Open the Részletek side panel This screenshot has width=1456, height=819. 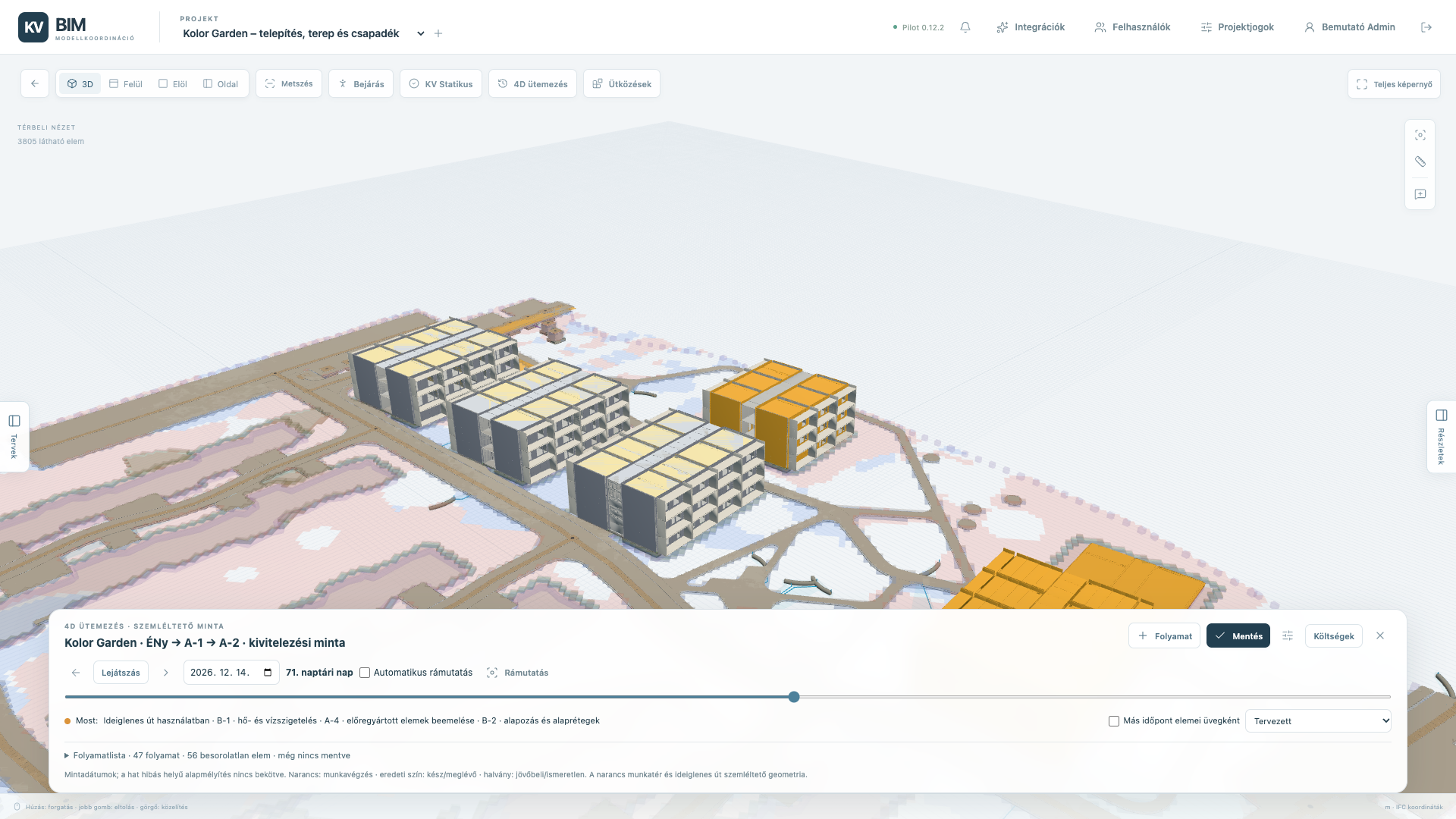[1442, 437]
